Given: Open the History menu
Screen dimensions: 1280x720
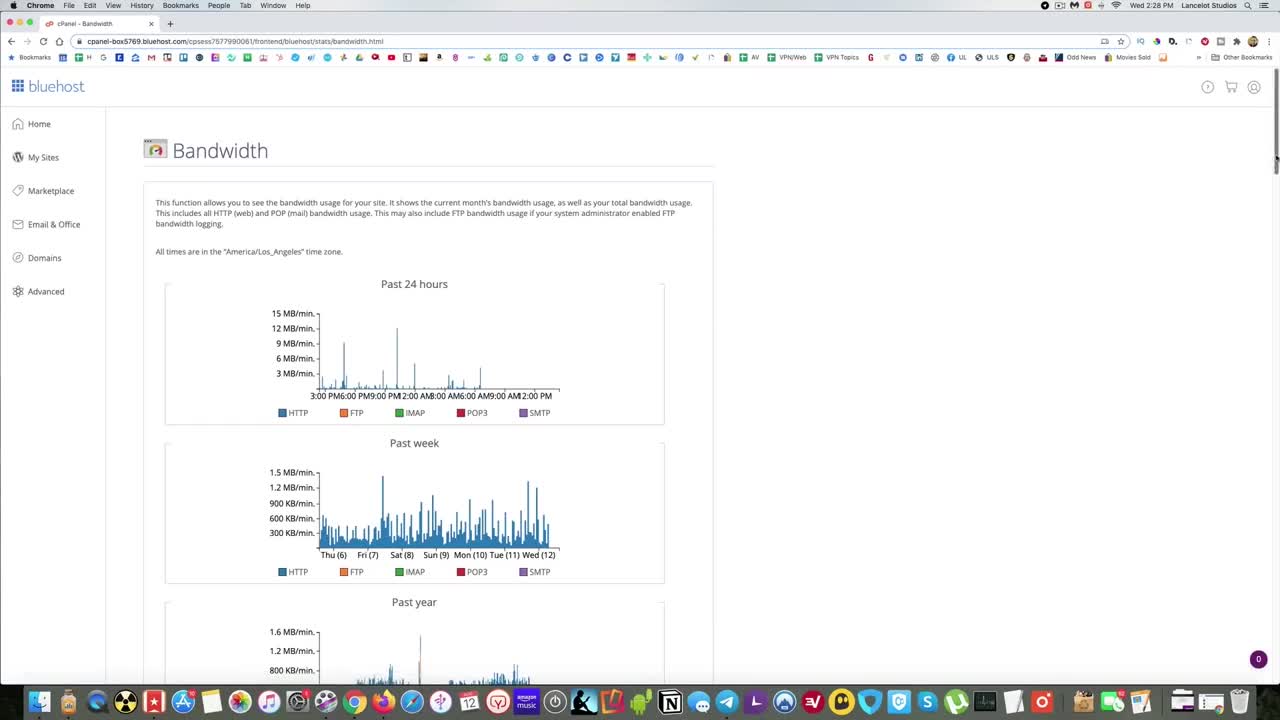Looking at the screenshot, I should pos(142,5).
